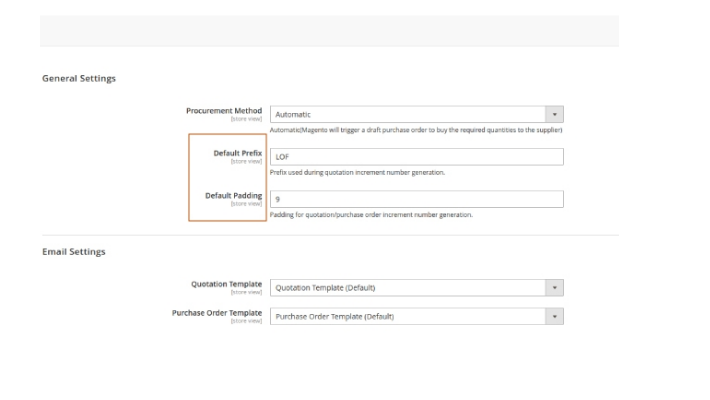Focus the Default Padding input field
This screenshot has height=400, width=710.
pyautogui.click(x=416, y=199)
